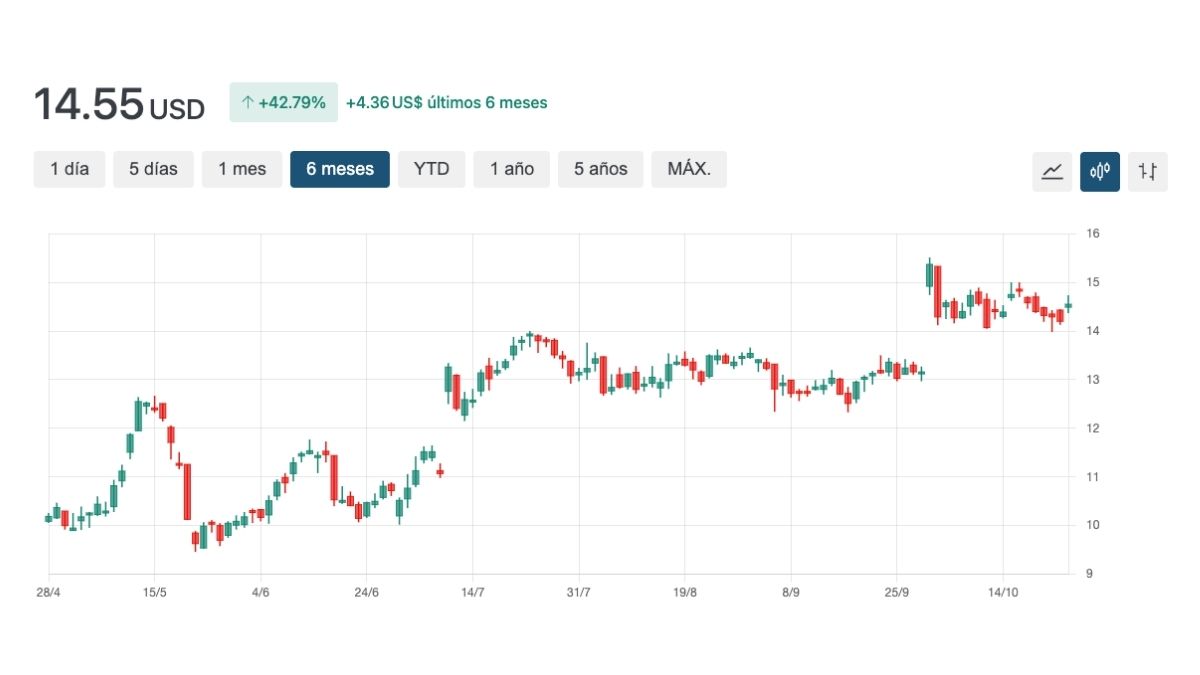Click the 14/7 date label on the axis

[x=473, y=592]
